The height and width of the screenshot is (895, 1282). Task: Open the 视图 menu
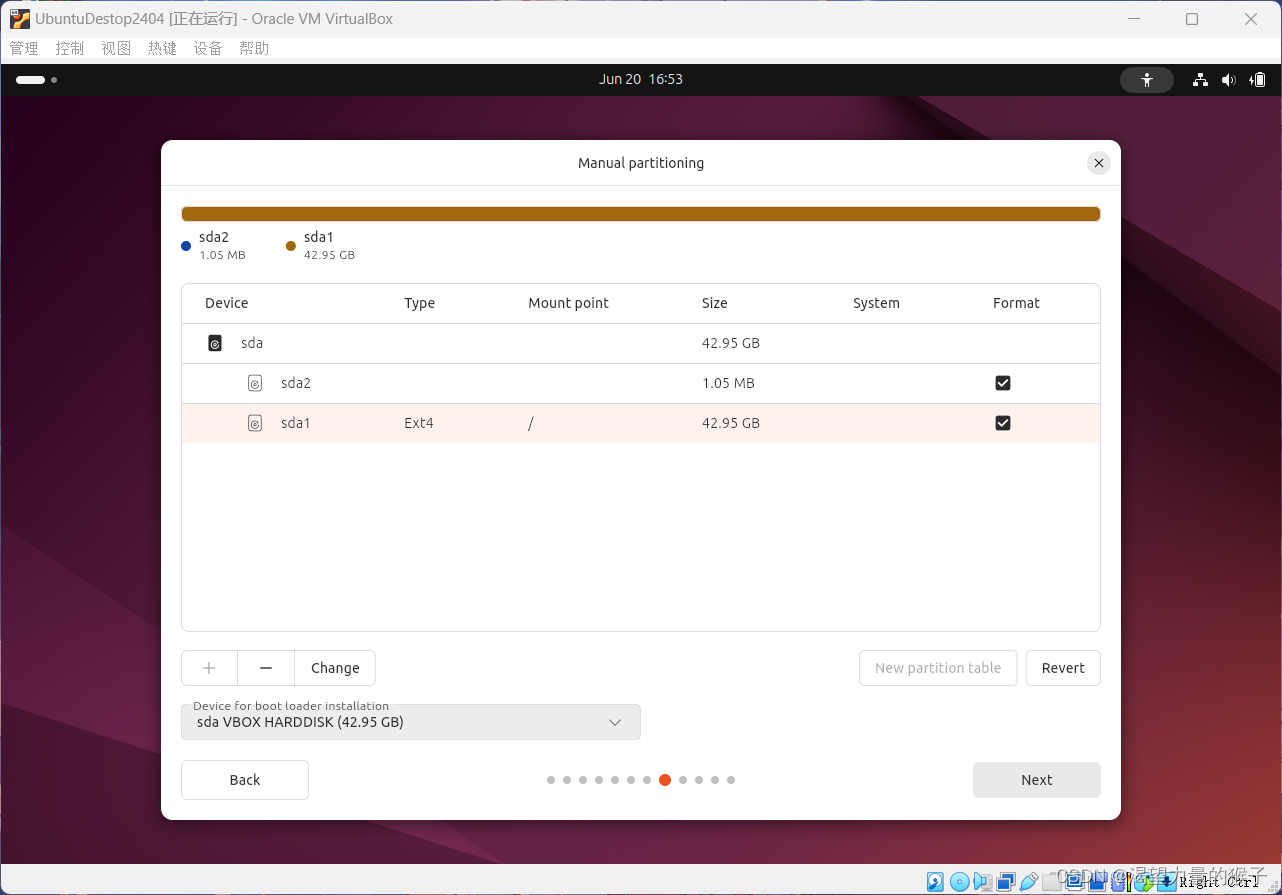(x=116, y=48)
